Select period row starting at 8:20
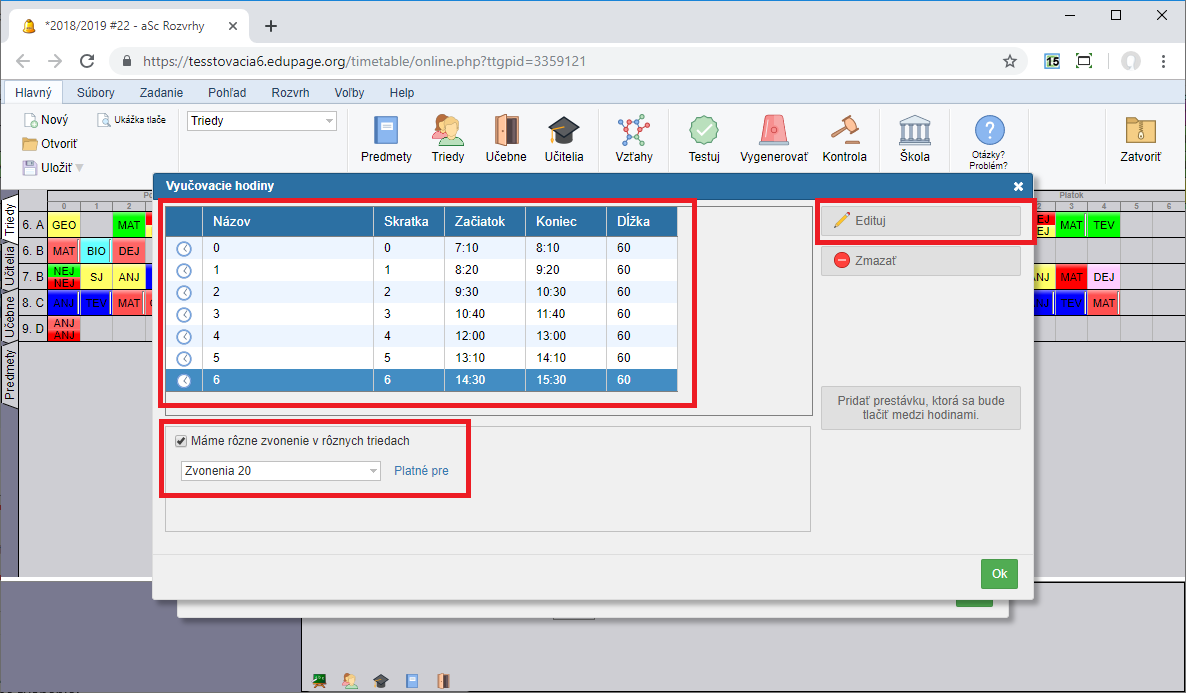Image resolution: width=1186 pixels, height=693 pixels. [x=421, y=270]
